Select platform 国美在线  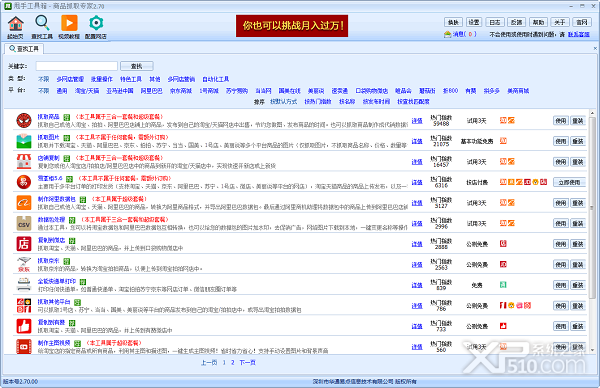pyautogui.click(x=290, y=91)
